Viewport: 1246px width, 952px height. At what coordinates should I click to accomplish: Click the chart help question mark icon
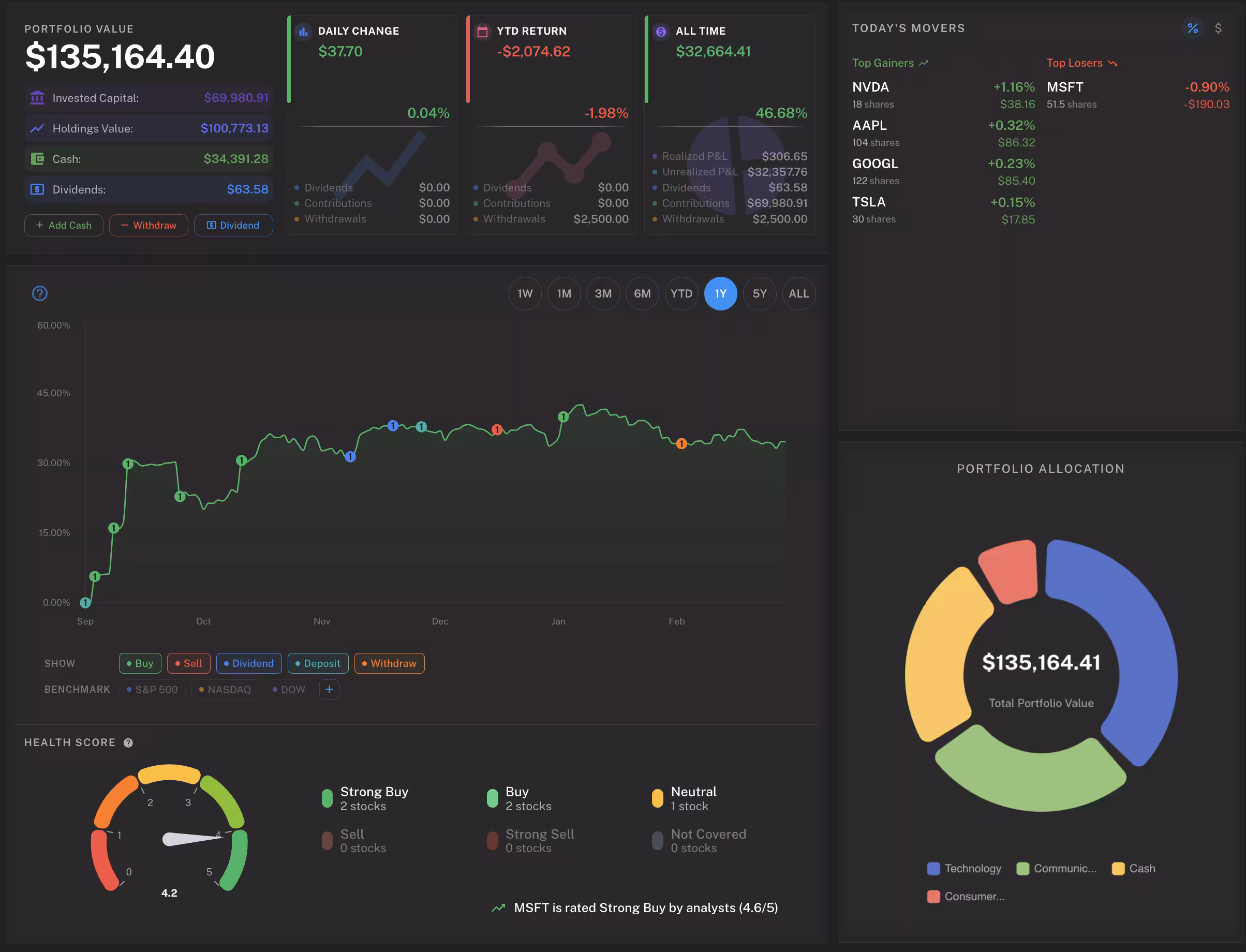point(40,293)
